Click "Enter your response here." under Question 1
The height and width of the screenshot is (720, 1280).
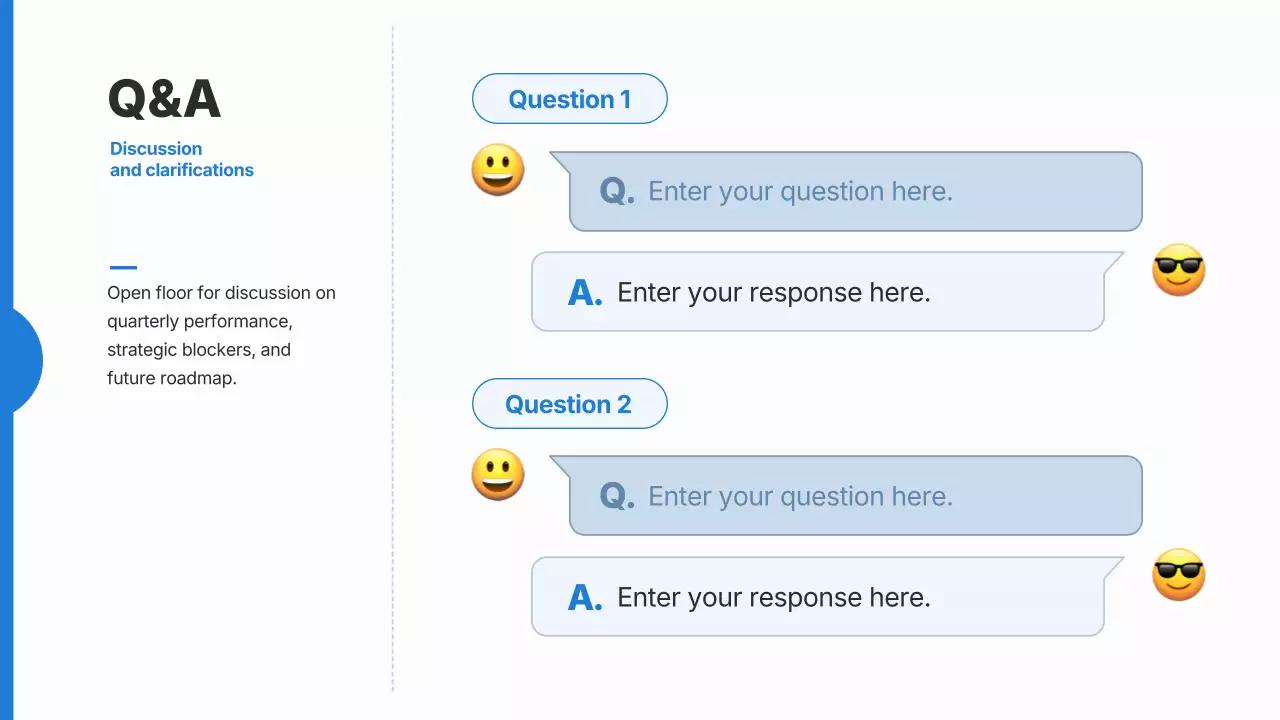tap(774, 292)
